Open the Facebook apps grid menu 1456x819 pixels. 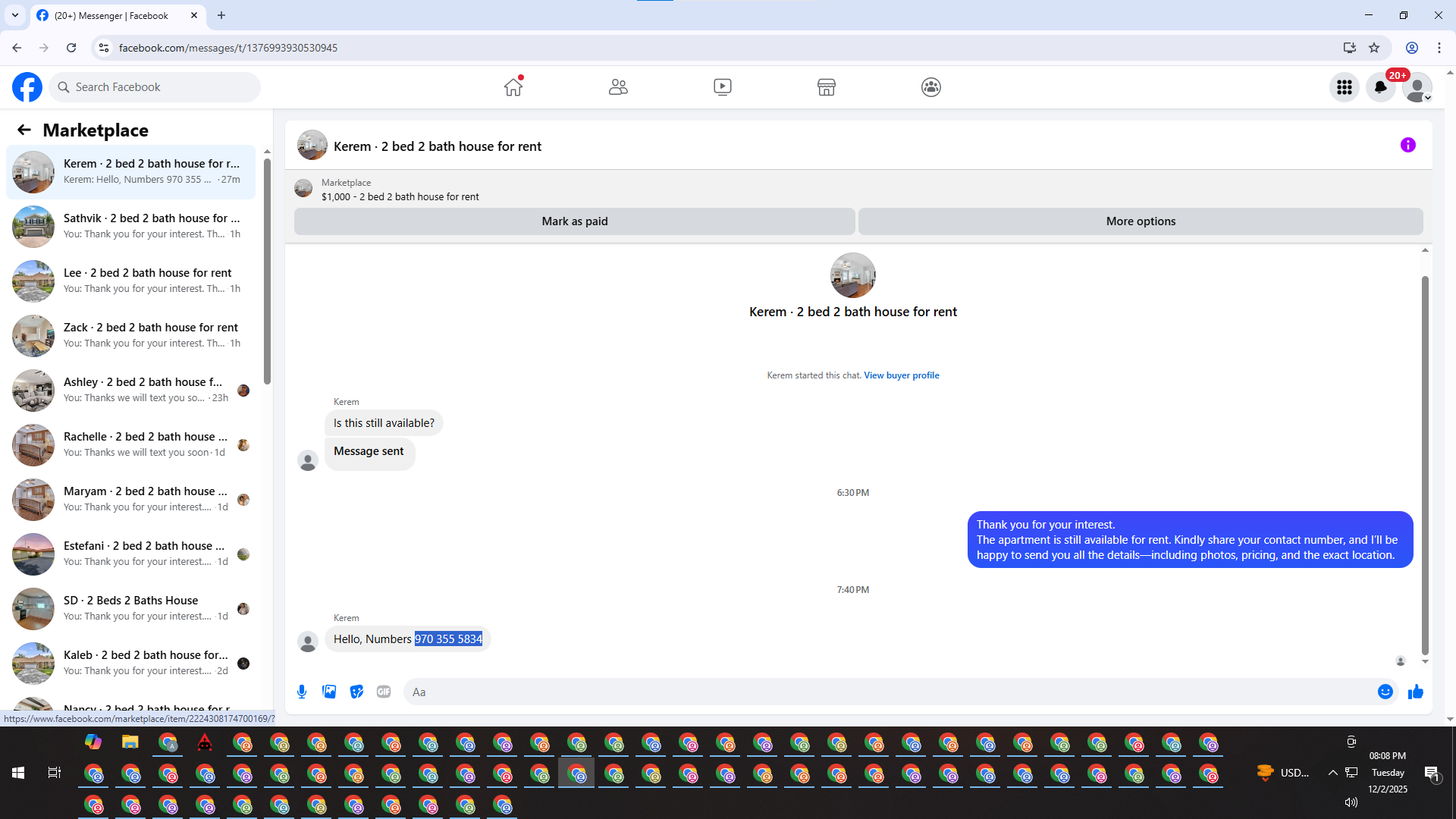pos(1344,87)
